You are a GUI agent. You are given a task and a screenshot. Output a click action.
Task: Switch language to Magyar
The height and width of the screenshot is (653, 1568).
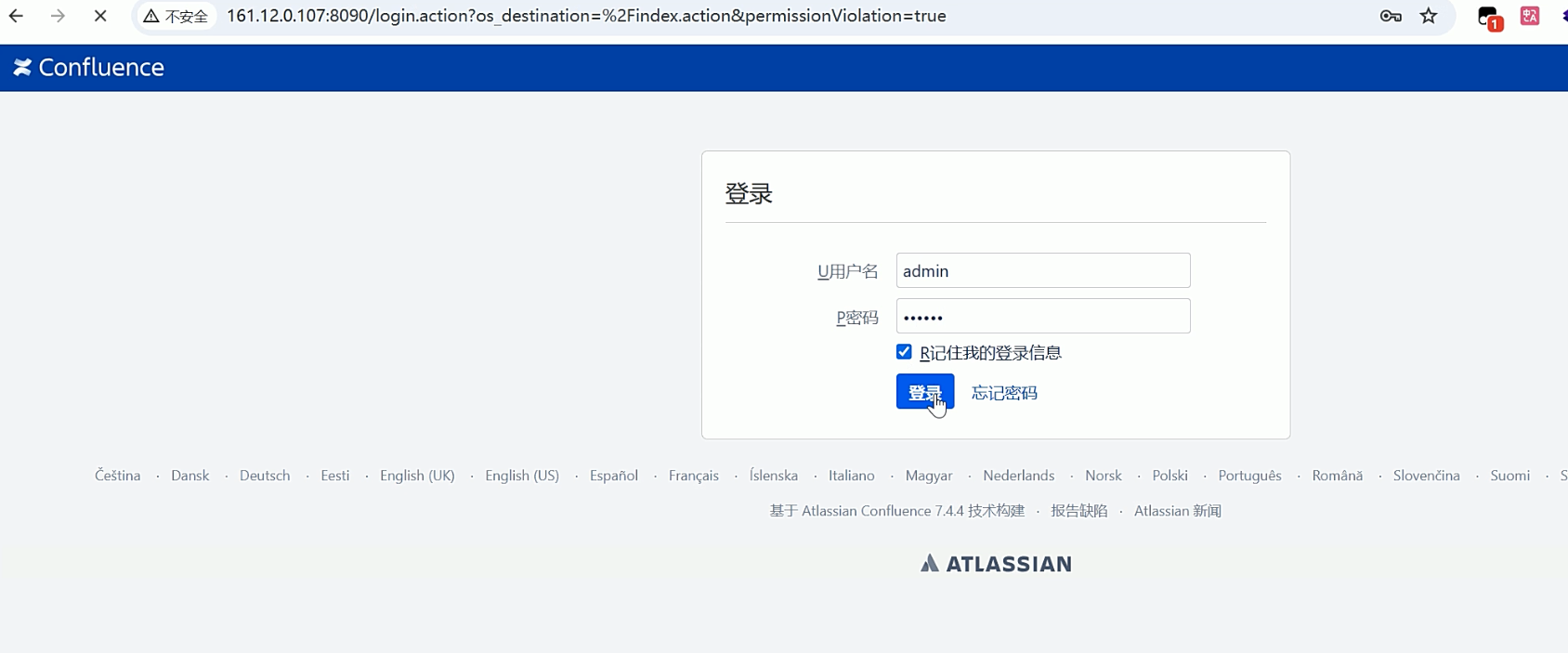point(929,475)
